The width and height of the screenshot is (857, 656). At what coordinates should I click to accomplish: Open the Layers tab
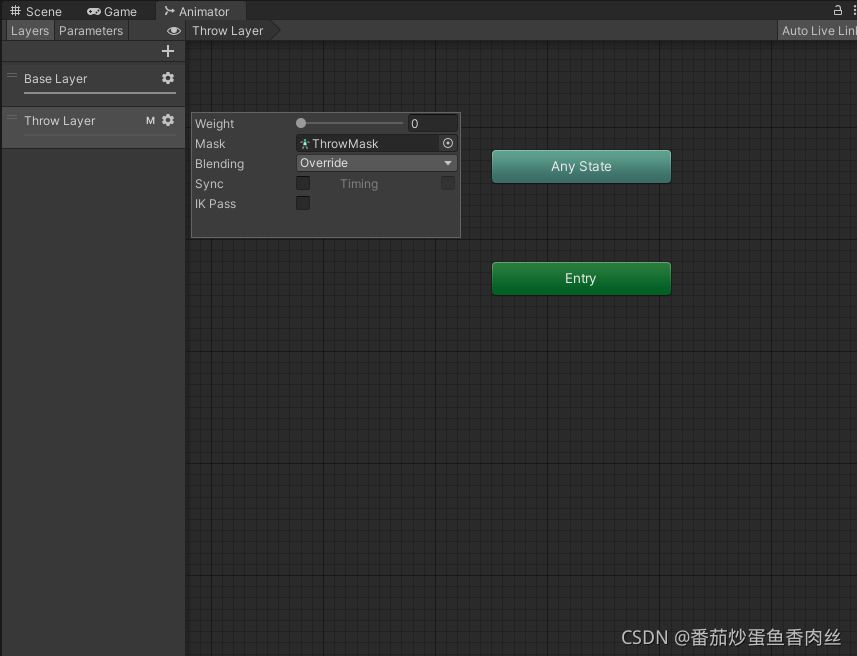click(30, 31)
